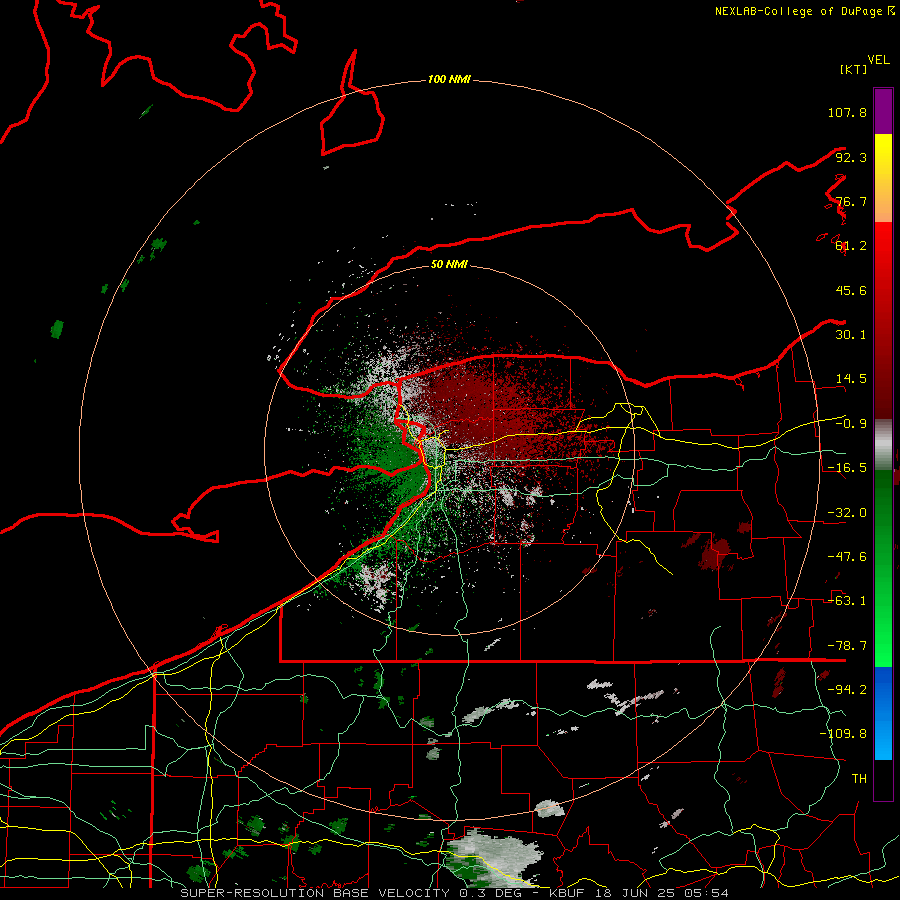Click the 30.1 velocity scale value
Screen dimensions: 900x900
click(x=851, y=335)
